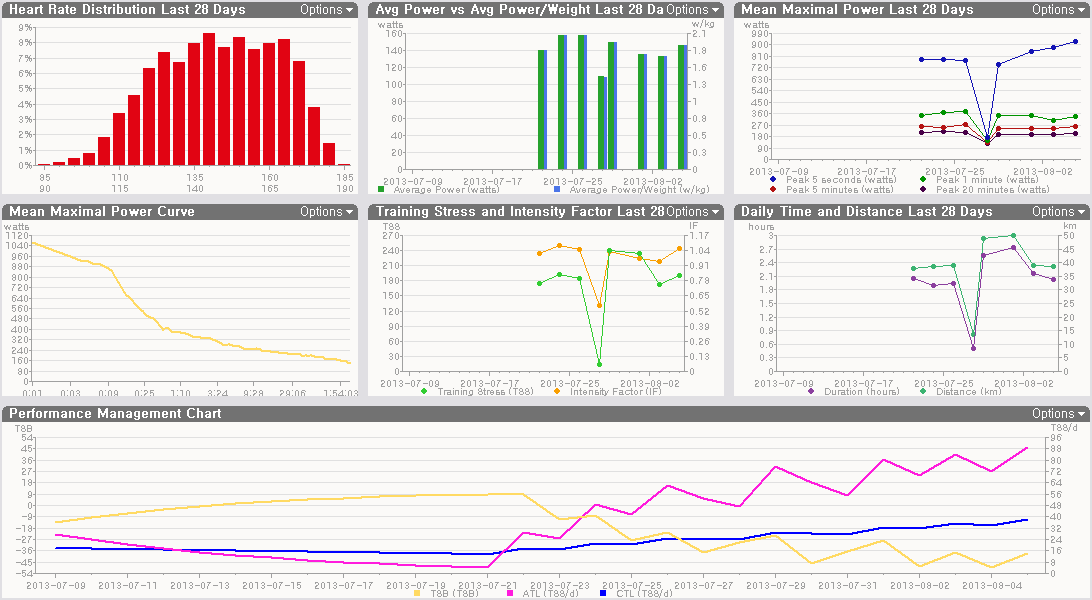1092x600 pixels.
Task: Click the 'Peak 5 seconds (watts)' legend label
Action: pyautogui.click(x=841, y=180)
